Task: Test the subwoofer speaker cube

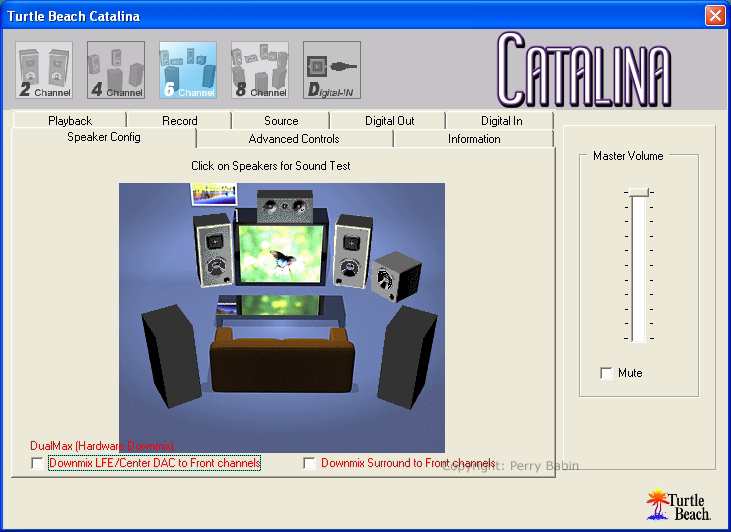Action: (x=396, y=275)
